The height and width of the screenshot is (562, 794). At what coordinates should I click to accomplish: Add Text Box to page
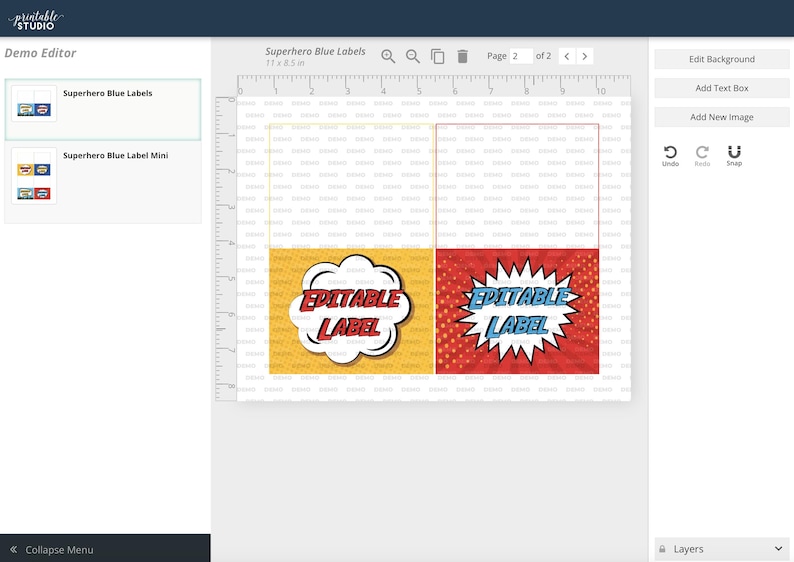(x=722, y=88)
